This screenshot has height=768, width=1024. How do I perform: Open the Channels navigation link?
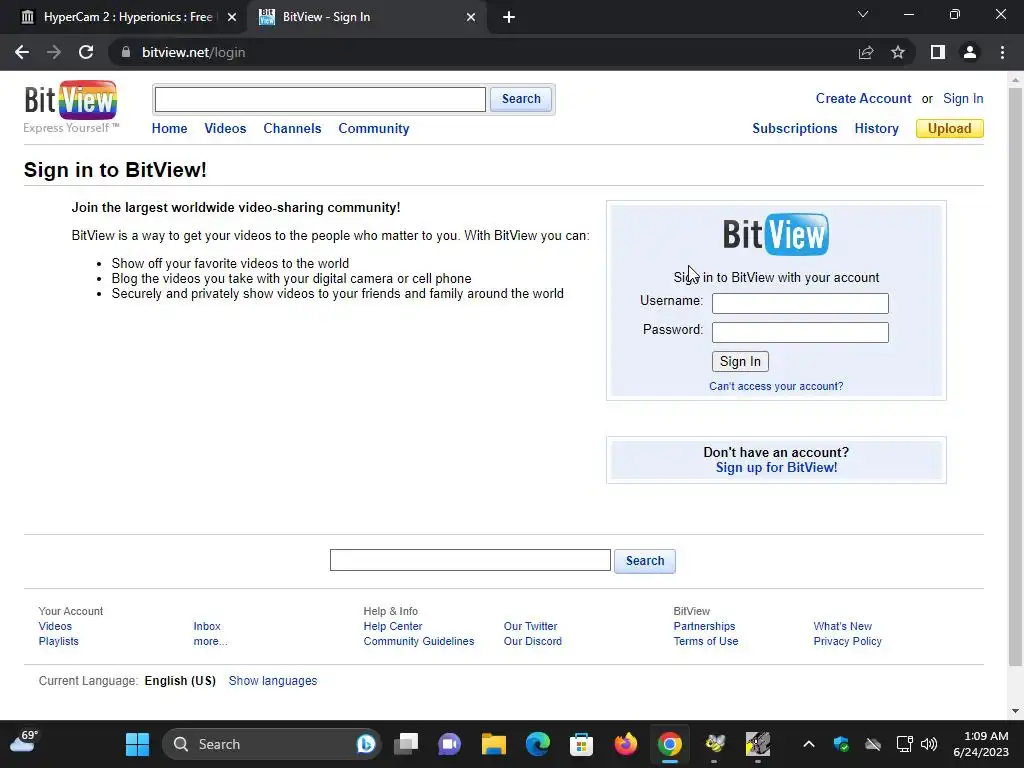pyautogui.click(x=292, y=129)
